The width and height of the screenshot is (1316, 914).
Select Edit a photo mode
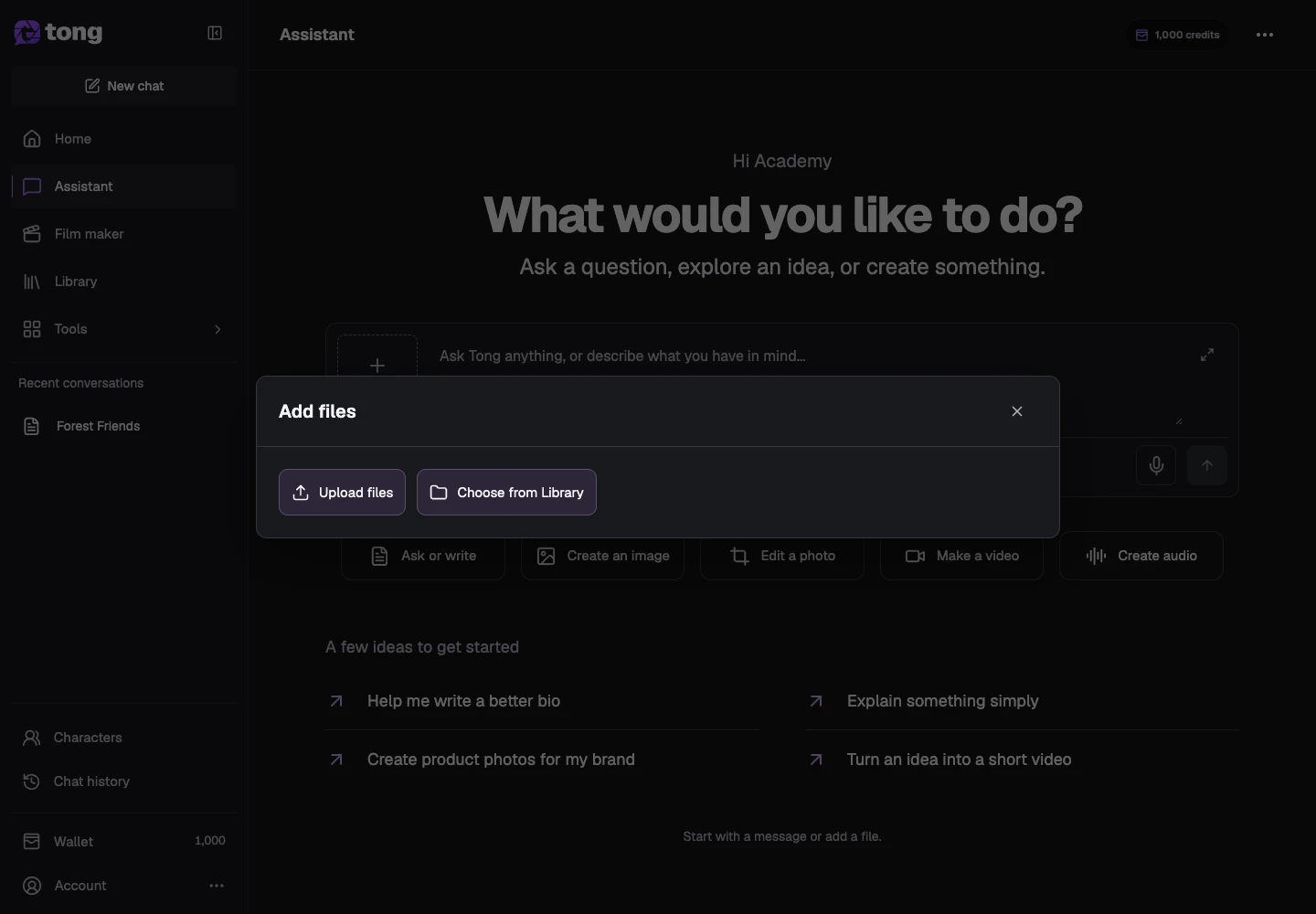(x=782, y=556)
